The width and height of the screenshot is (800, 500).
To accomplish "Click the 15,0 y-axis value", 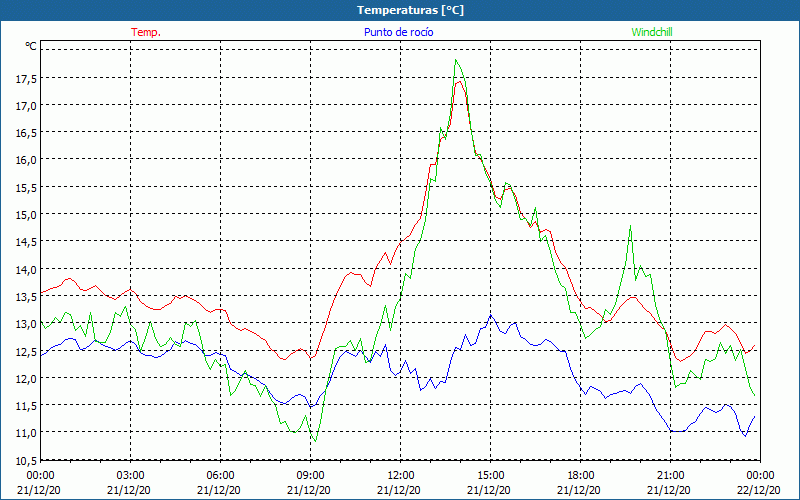I will 27,214.
